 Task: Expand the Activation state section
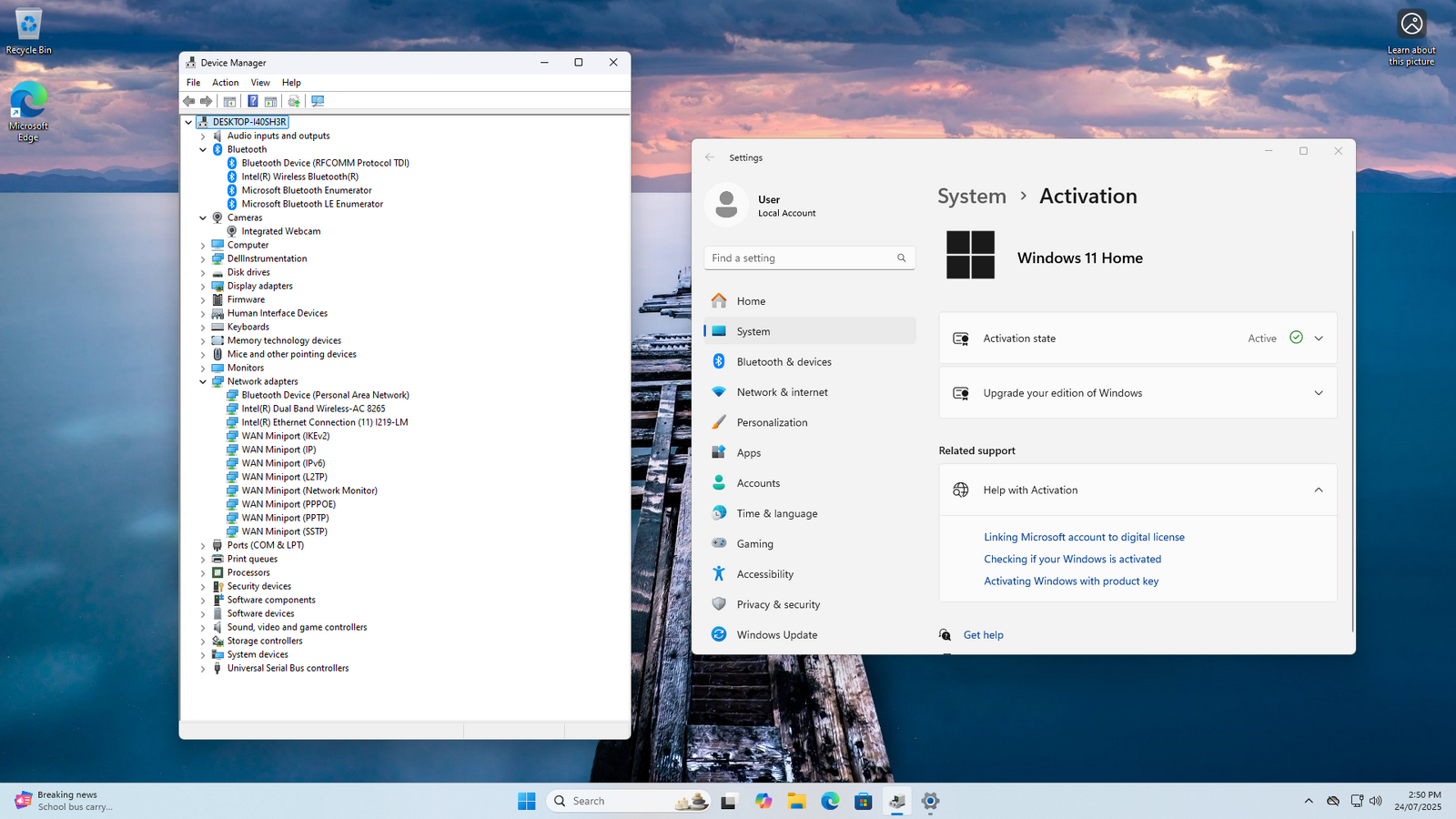[x=1319, y=339]
